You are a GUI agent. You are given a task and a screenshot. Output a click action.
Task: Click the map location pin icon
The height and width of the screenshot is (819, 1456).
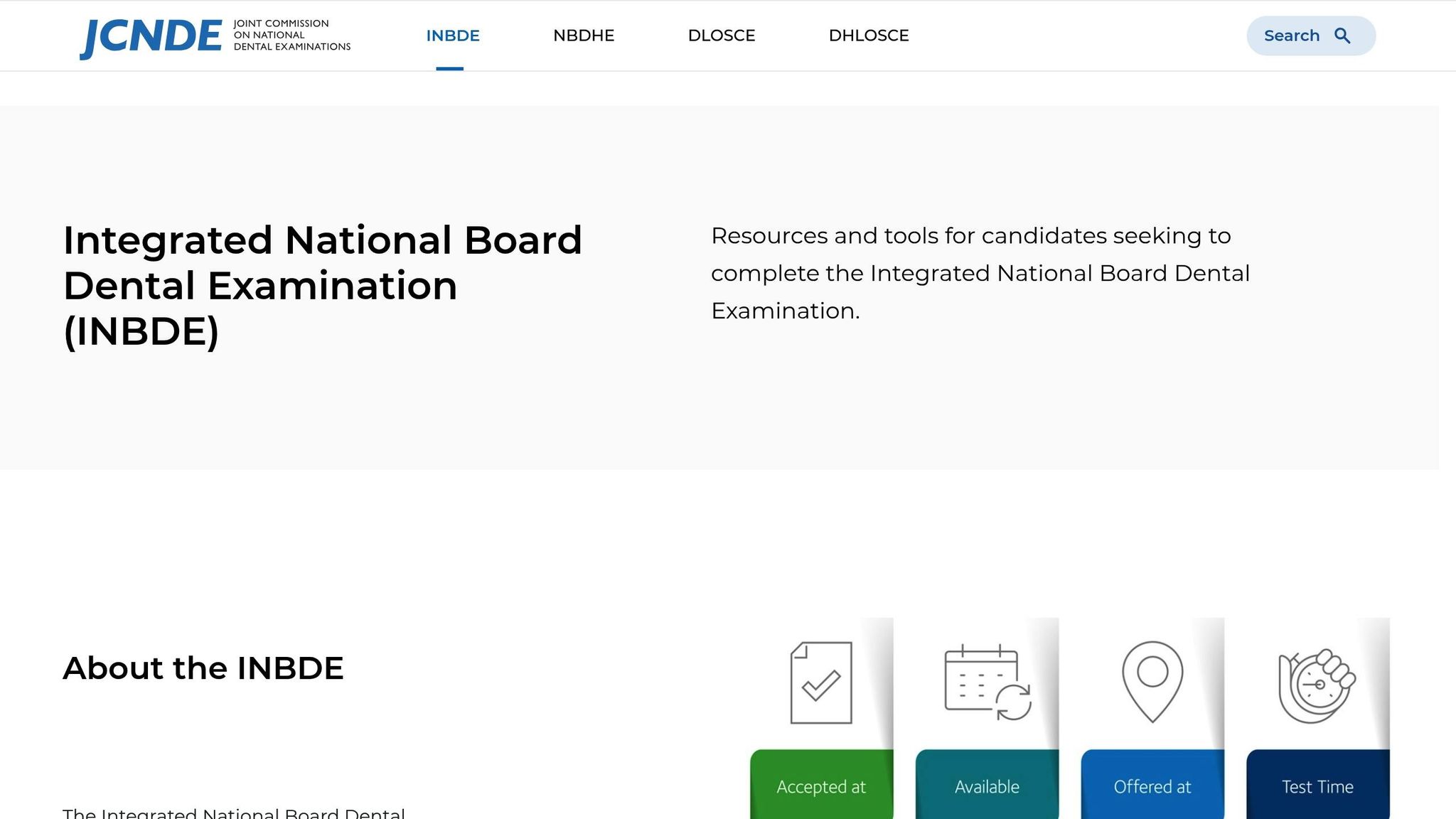tap(1152, 682)
